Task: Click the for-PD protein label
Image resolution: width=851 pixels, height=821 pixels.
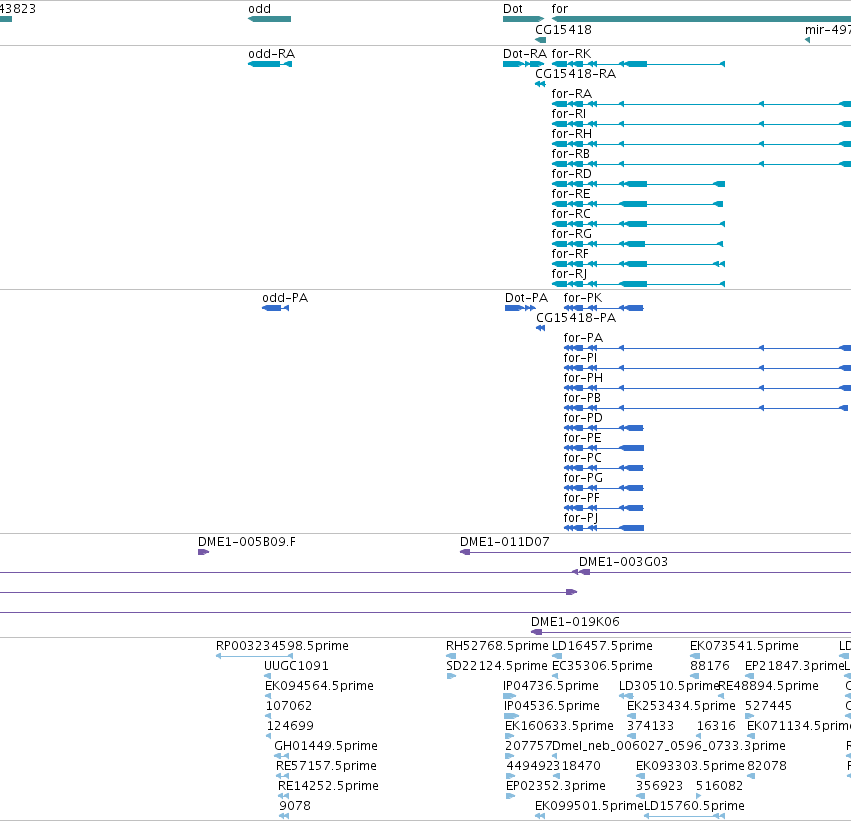Action: pyautogui.click(x=583, y=418)
